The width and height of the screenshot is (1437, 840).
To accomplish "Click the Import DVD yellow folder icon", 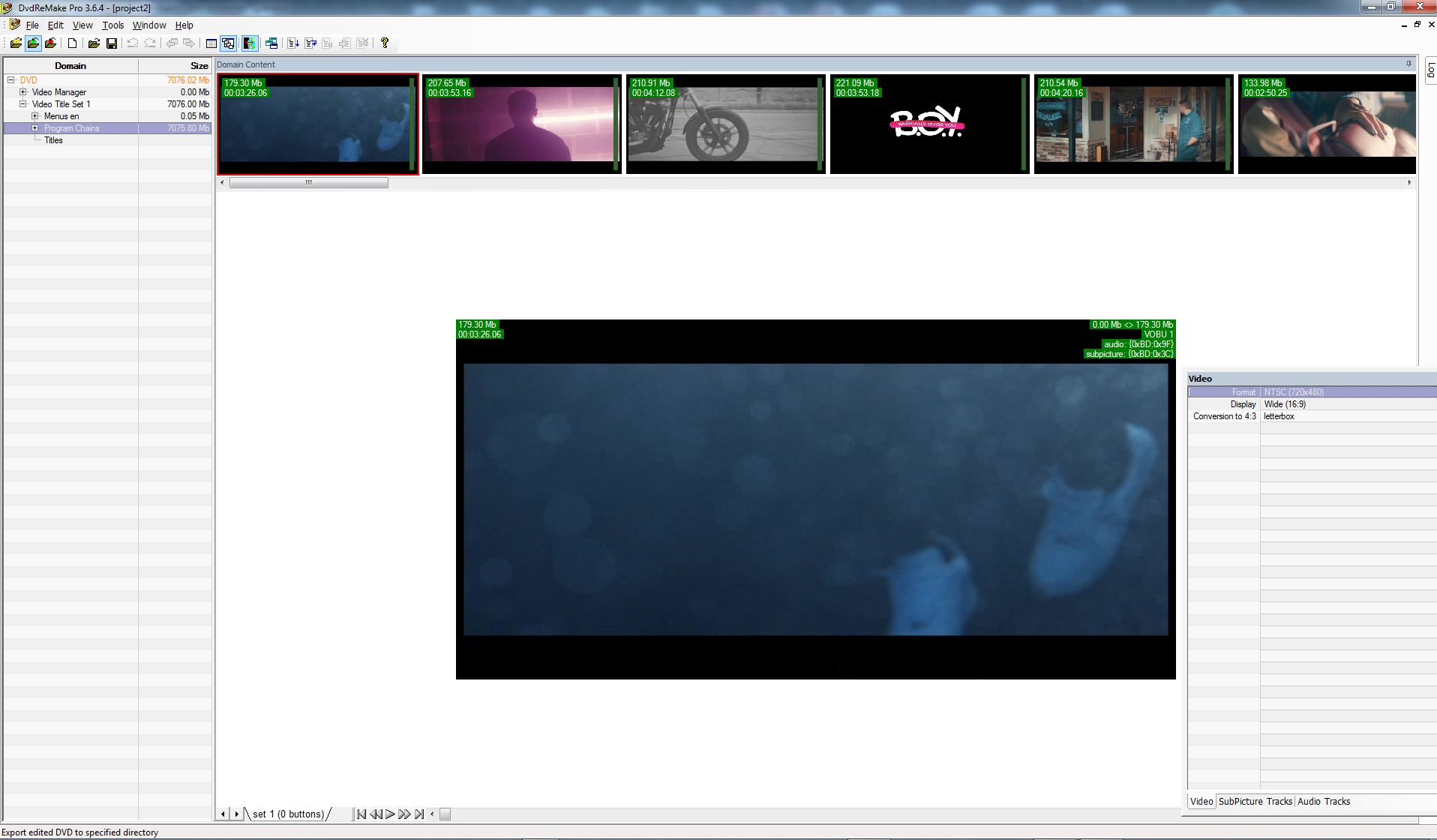I will (15, 43).
